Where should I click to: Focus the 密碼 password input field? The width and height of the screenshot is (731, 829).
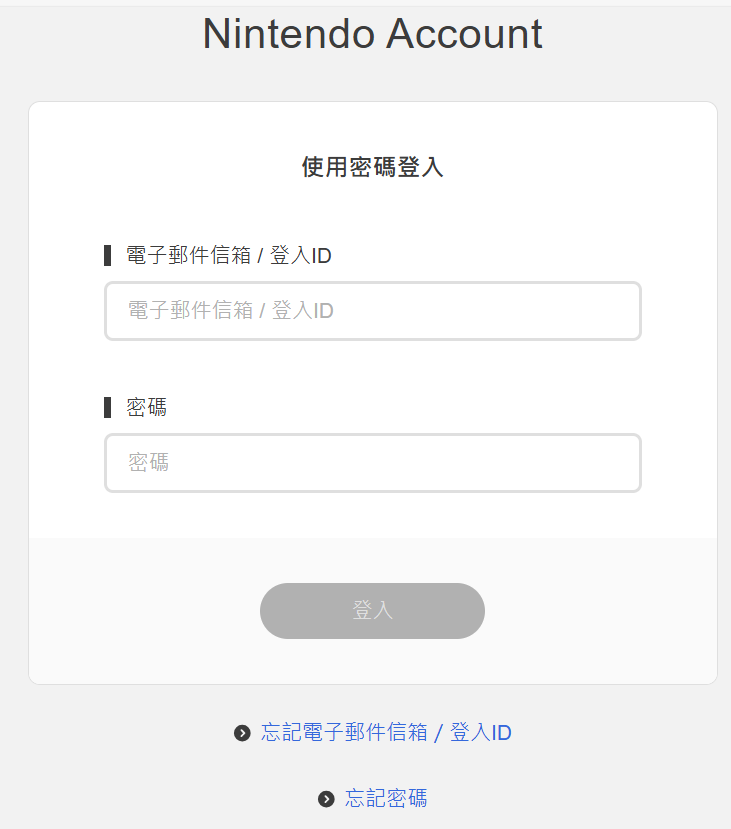[x=372, y=463]
